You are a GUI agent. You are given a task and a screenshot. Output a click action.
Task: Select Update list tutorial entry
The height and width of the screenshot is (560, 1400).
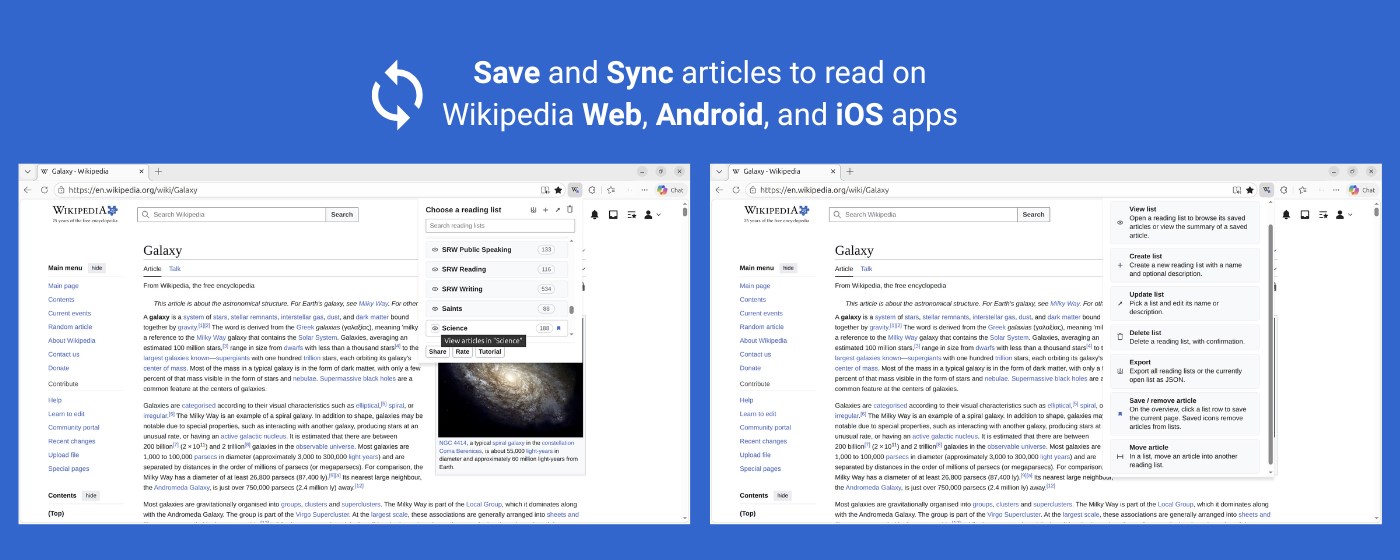pos(1186,303)
